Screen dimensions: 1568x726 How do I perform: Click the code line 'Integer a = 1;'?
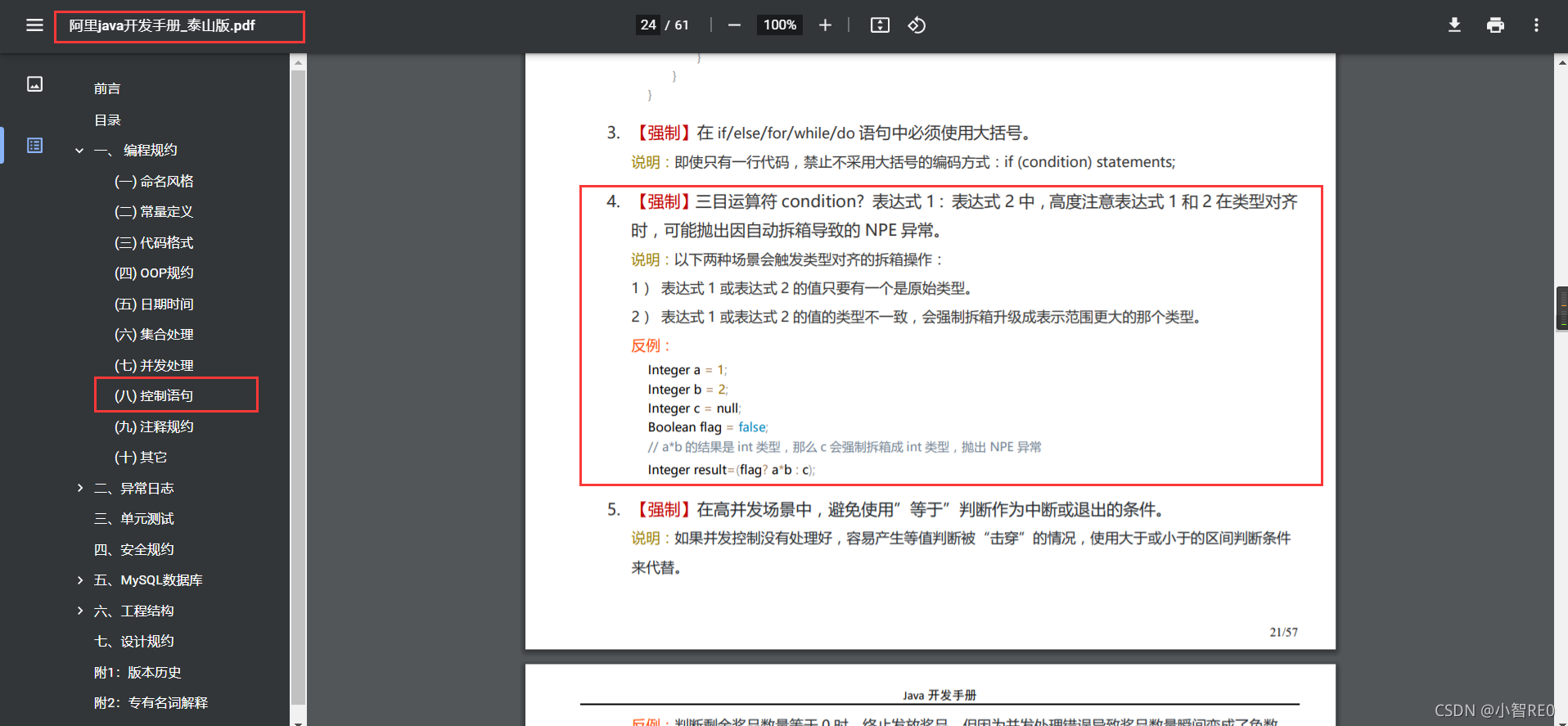687,370
